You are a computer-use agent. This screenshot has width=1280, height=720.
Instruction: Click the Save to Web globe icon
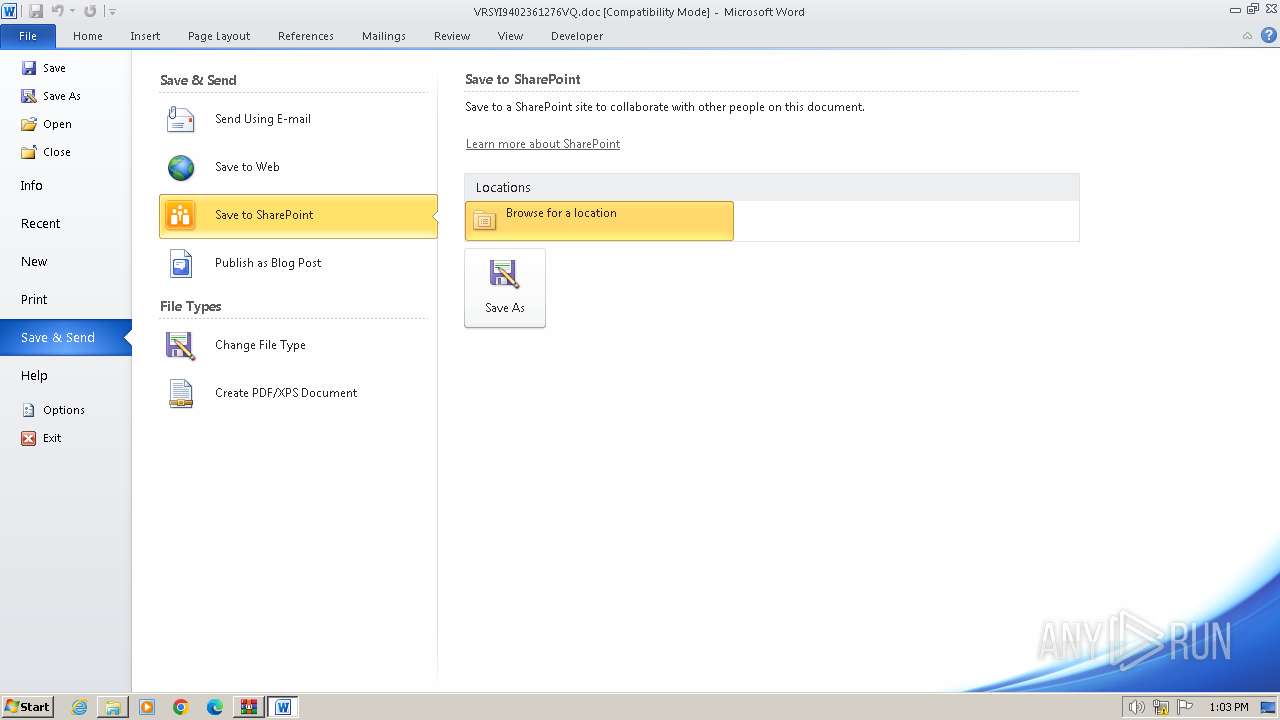181,167
